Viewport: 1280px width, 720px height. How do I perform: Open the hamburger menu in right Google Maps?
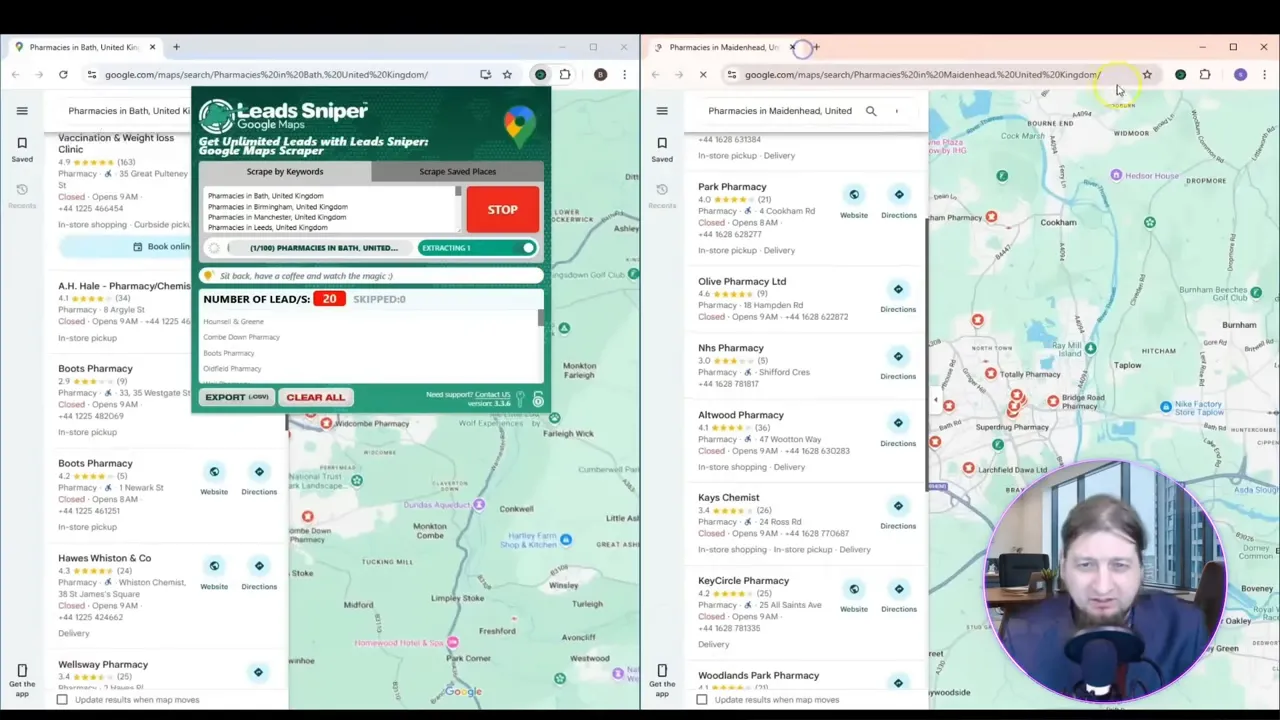tap(662, 111)
